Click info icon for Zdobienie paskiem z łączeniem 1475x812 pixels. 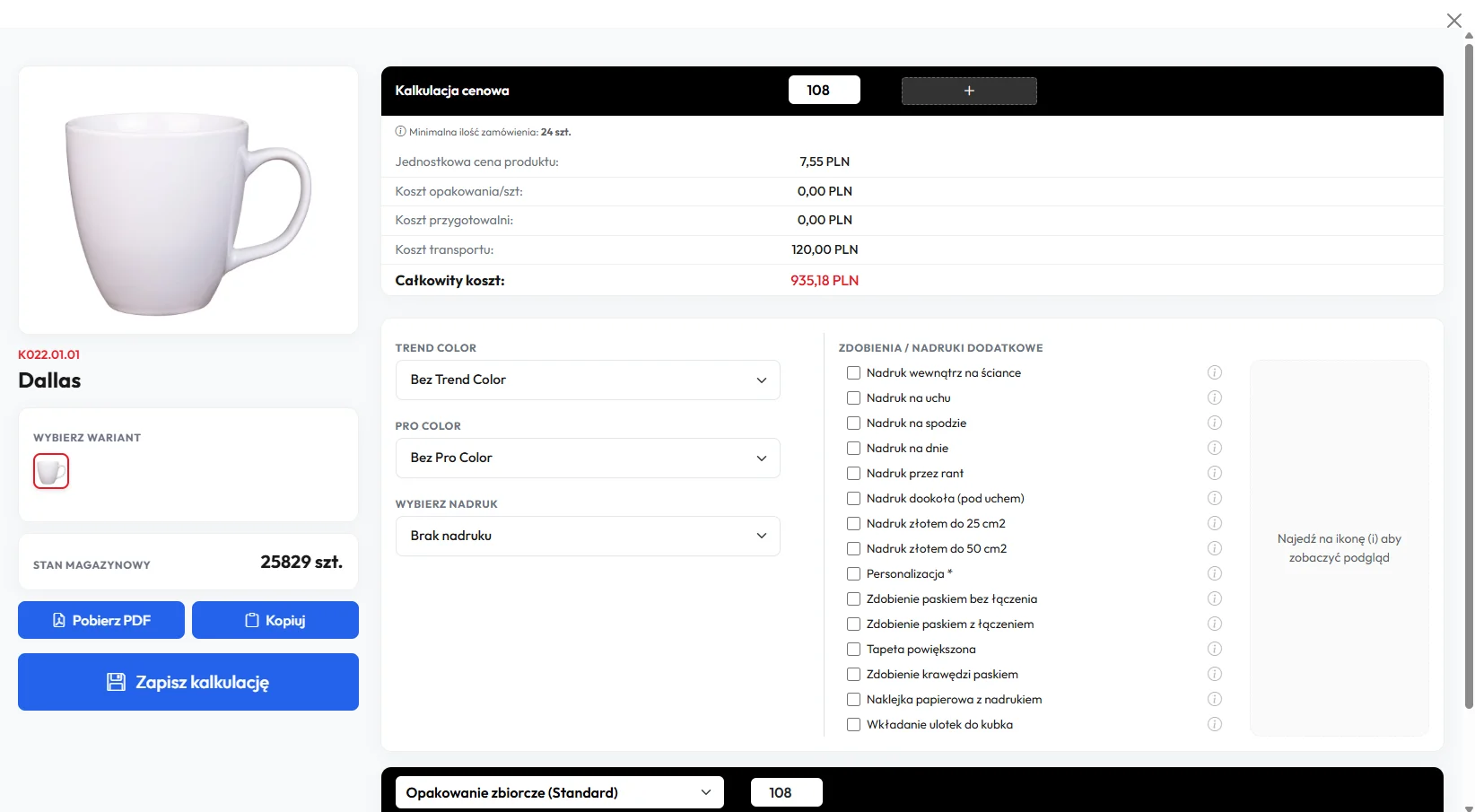pos(1215,624)
